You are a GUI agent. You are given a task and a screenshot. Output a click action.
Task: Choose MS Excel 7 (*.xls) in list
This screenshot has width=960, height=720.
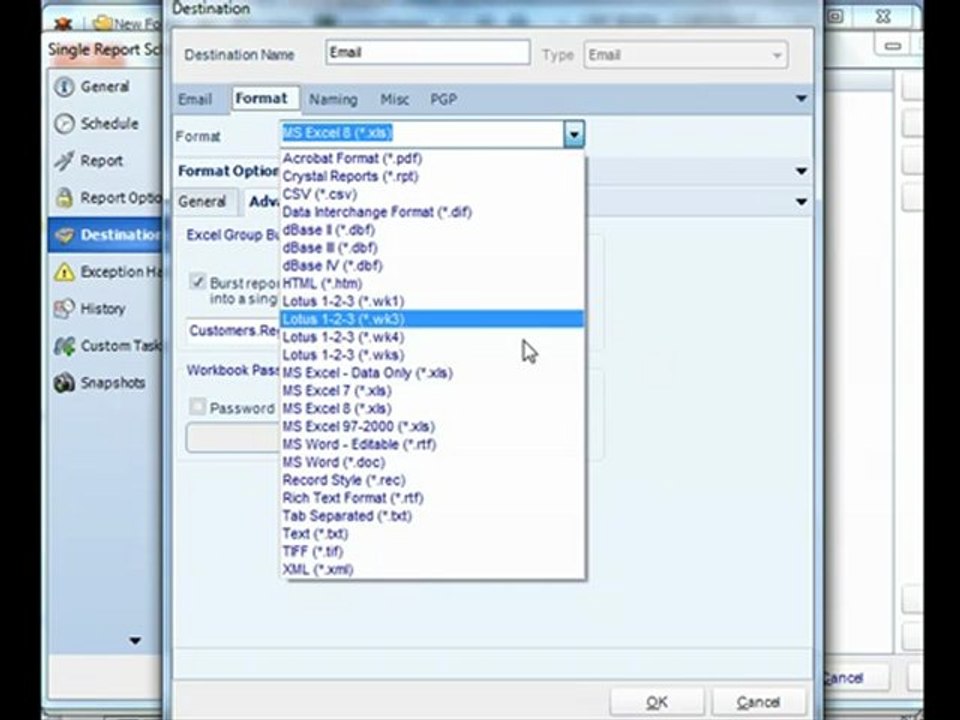click(x=432, y=390)
